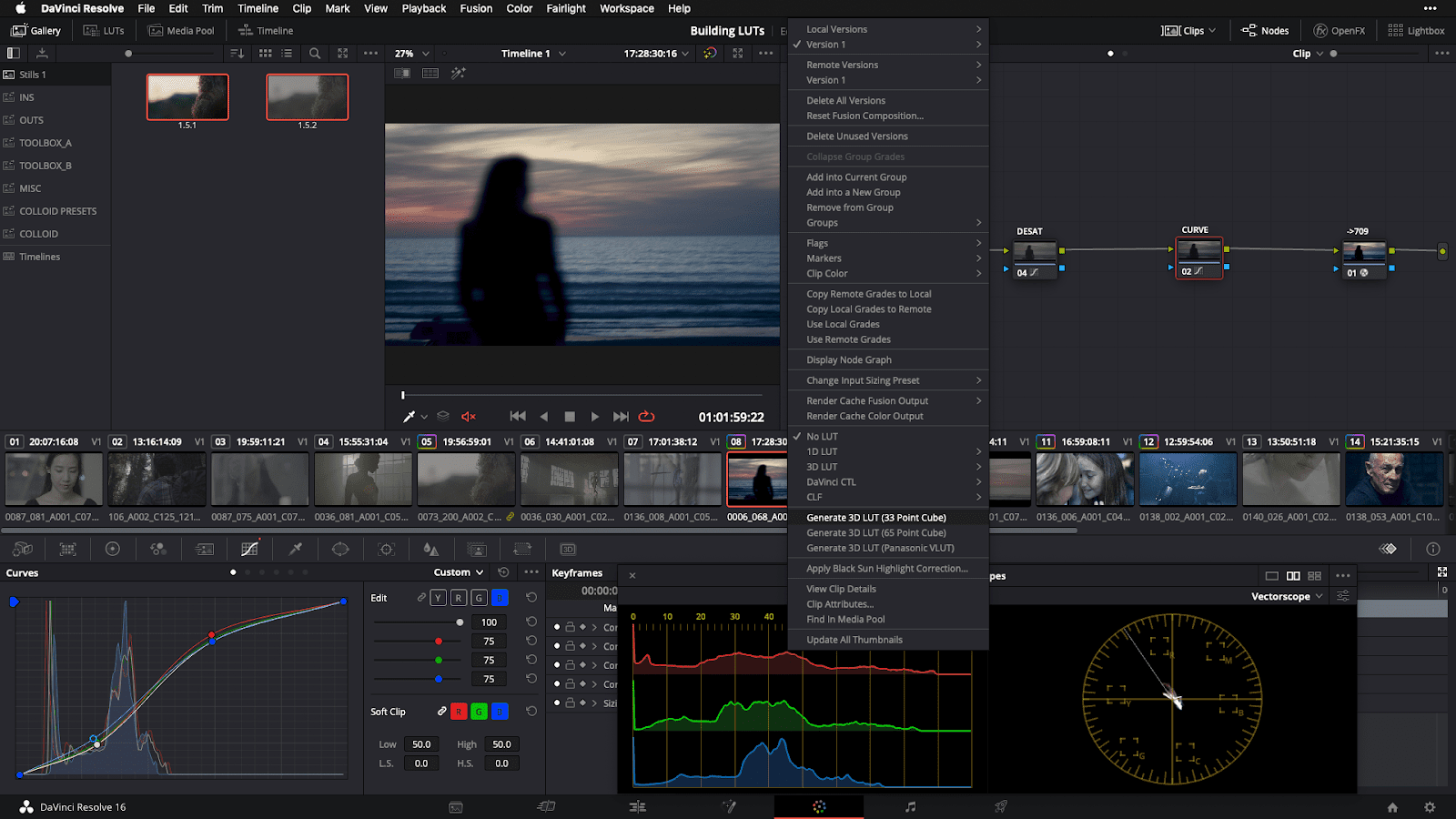
Task: Expand the Custom curves mode dropdown
Action: pos(458,572)
